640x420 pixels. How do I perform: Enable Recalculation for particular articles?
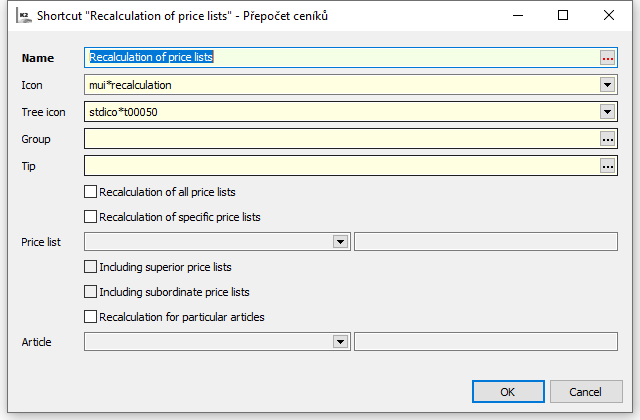click(91, 317)
